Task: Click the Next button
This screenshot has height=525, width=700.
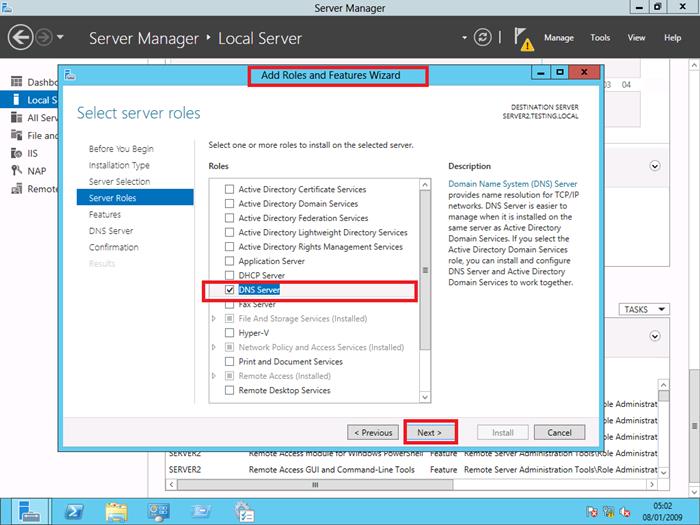Action: click(x=430, y=432)
